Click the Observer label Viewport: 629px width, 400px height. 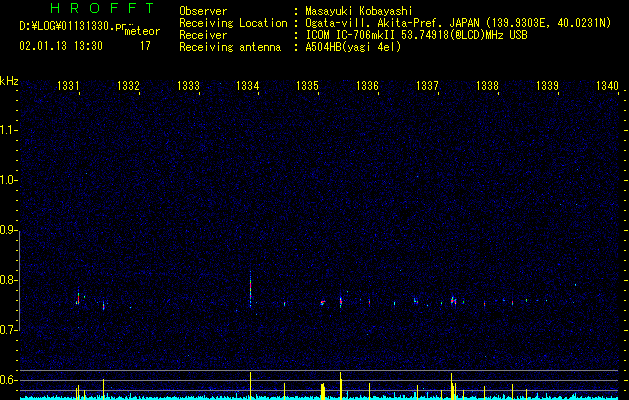pyautogui.click(x=203, y=11)
